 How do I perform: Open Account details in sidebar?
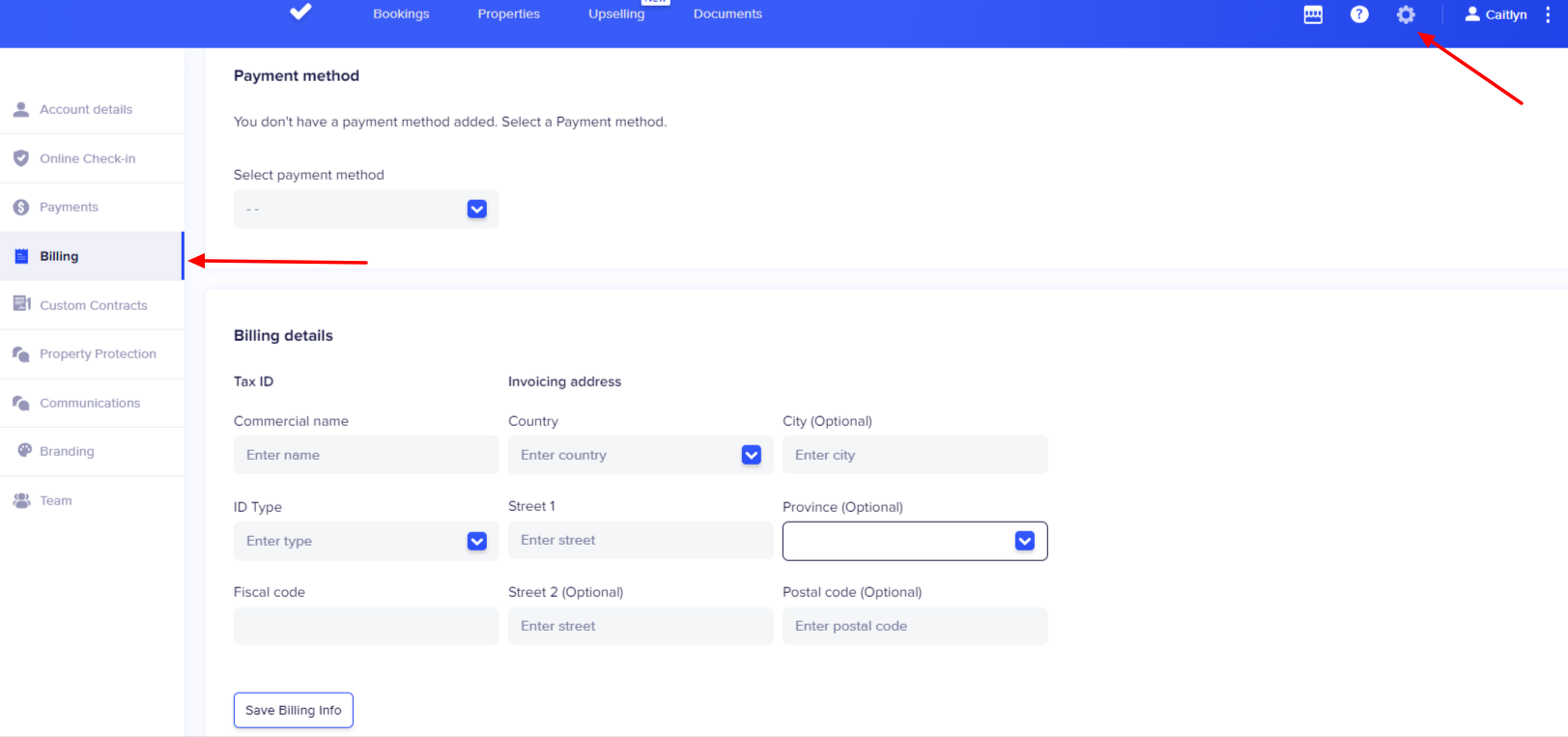coord(85,109)
